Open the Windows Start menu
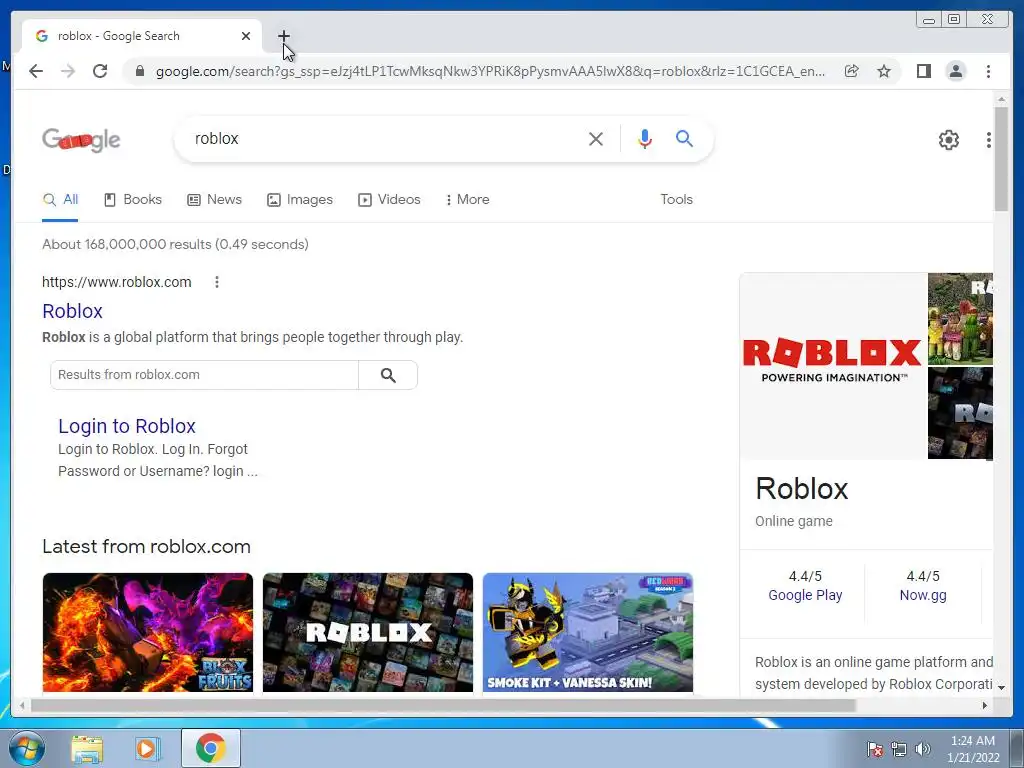This screenshot has height=768, width=1024. [25, 748]
